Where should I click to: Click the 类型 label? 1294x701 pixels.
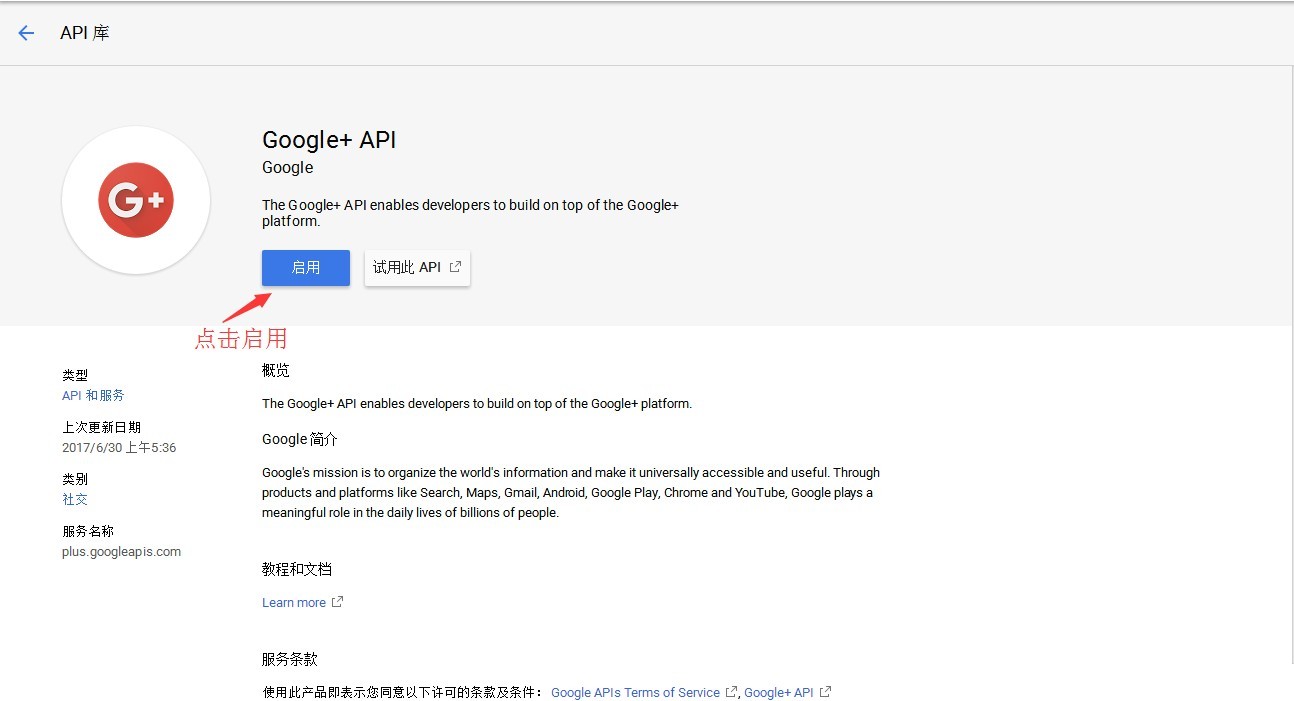tap(75, 376)
